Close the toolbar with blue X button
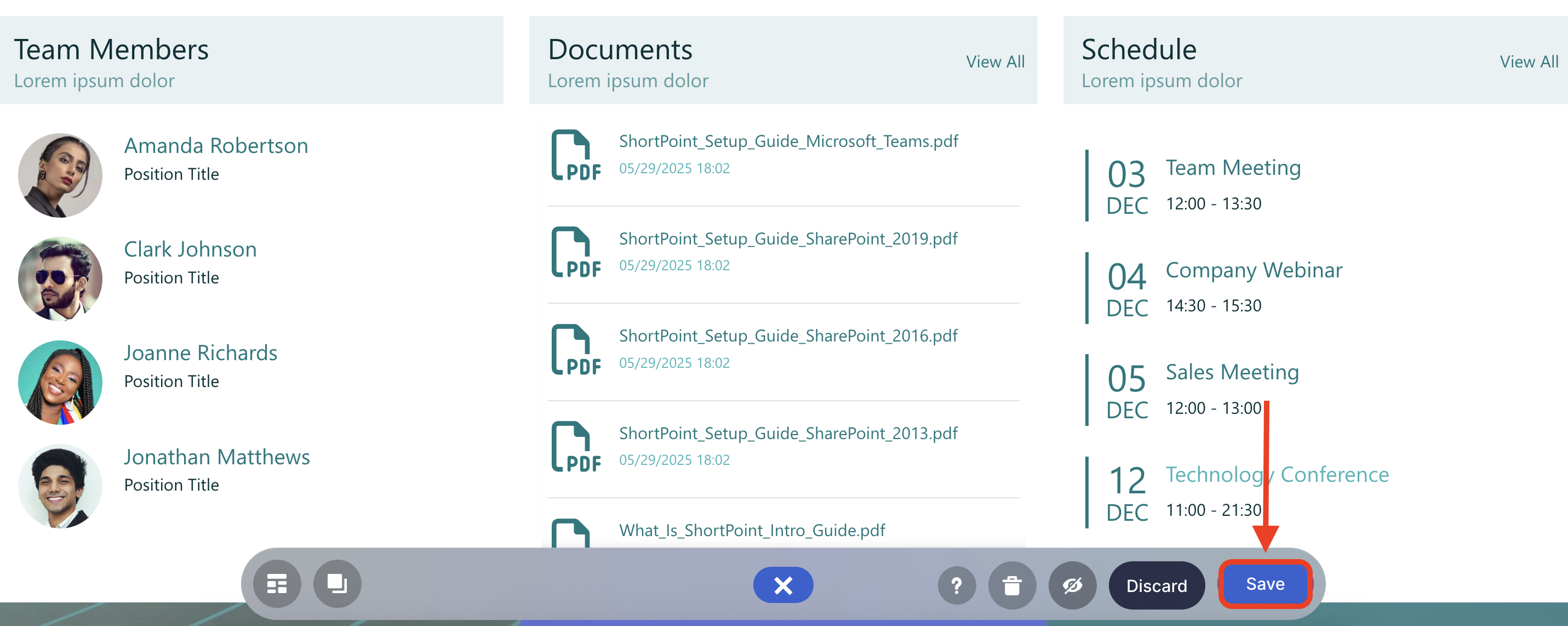Image resolution: width=1568 pixels, height=626 pixels. tap(783, 585)
